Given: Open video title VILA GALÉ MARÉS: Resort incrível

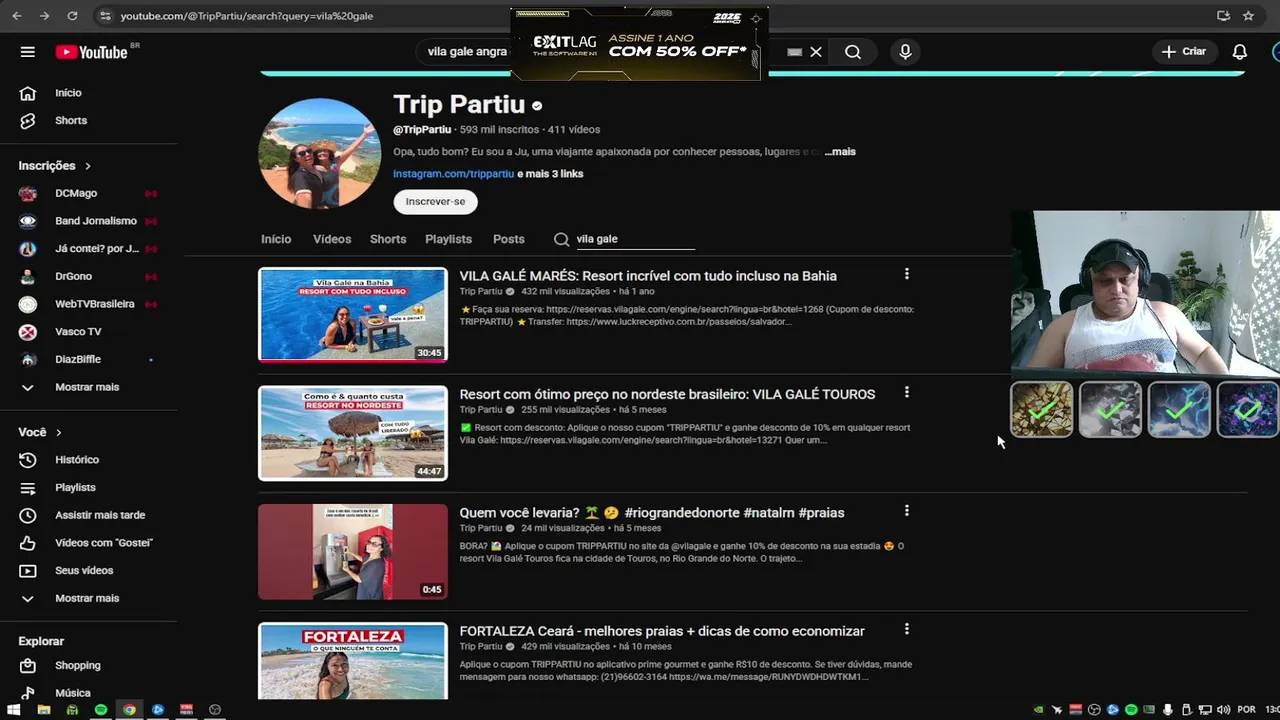Looking at the screenshot, I should (648, 276).
